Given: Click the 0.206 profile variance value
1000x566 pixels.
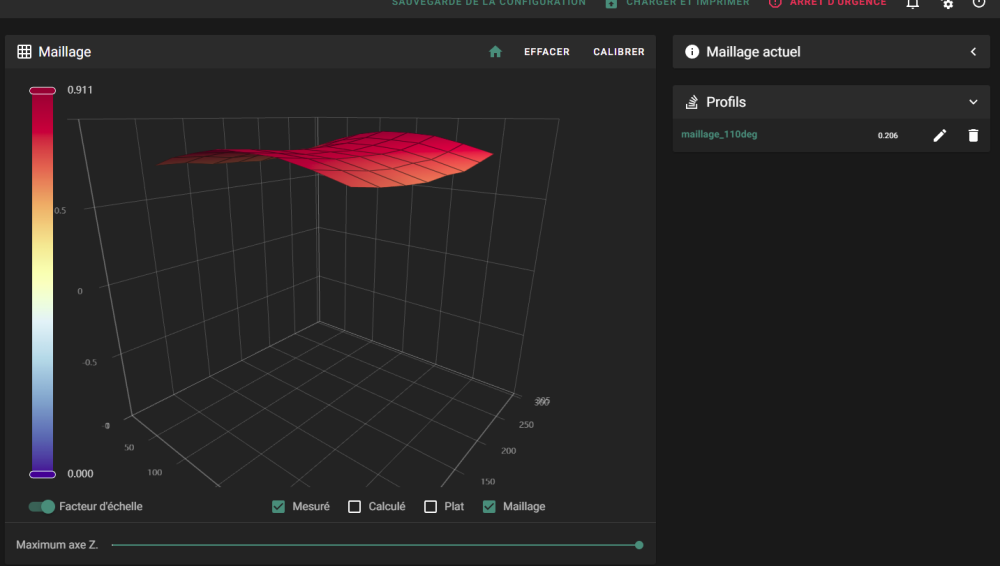Looking at the screenshot, I should point(888,135).
